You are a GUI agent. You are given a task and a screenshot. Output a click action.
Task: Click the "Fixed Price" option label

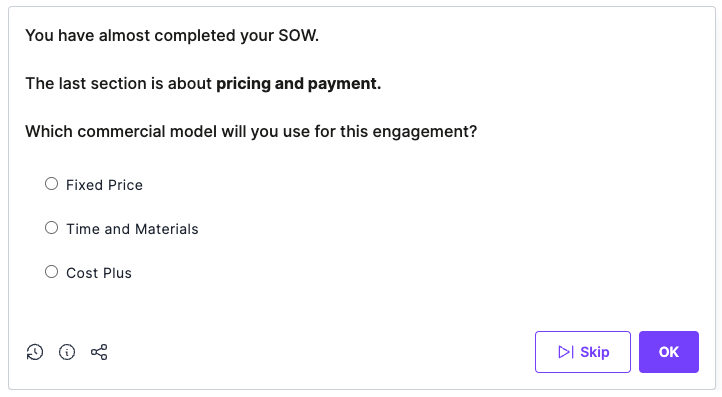(x=105, y=185)
